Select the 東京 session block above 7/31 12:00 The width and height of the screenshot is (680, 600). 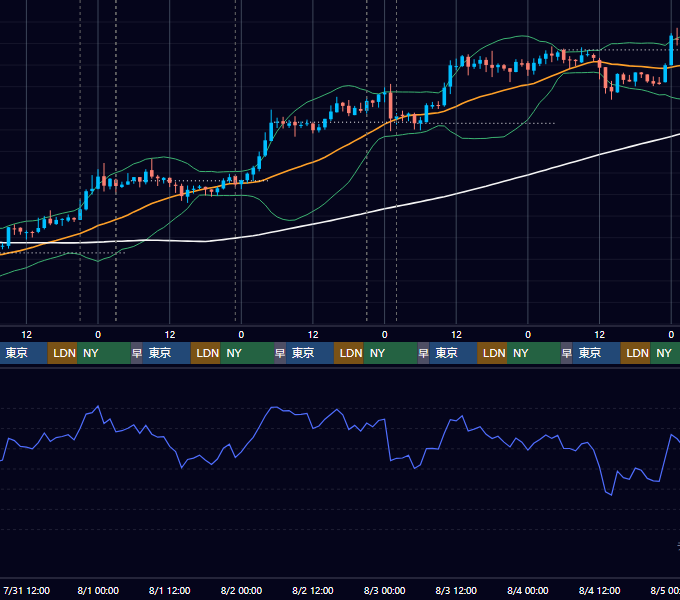[x=23, y=353]
